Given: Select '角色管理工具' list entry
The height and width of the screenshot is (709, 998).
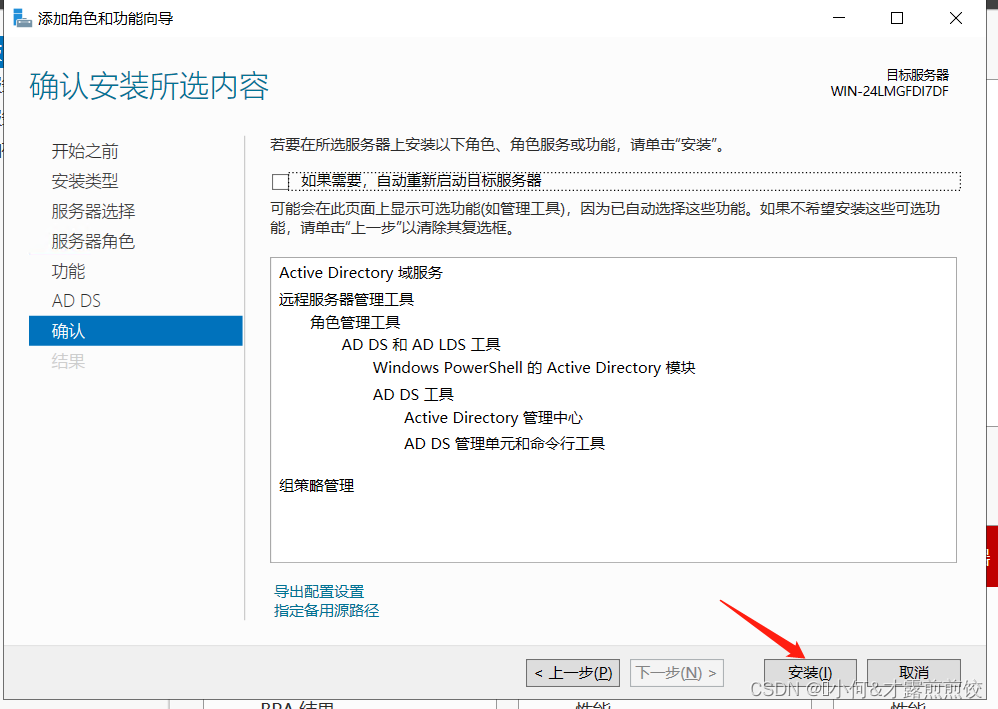Looking at the screenshot, I should (355, 323).
